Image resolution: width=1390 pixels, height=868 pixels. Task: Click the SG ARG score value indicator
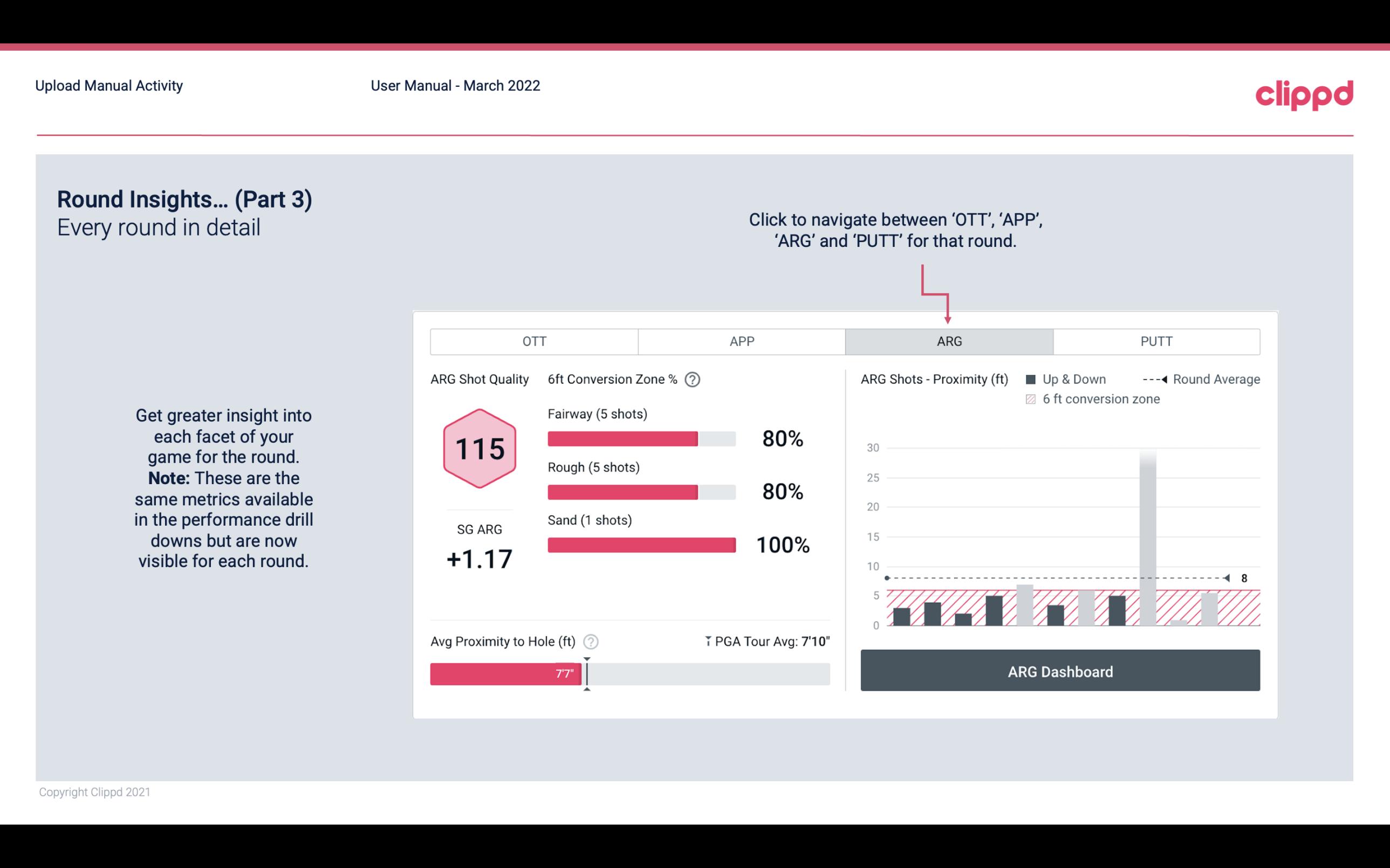[x=479, y=557]
